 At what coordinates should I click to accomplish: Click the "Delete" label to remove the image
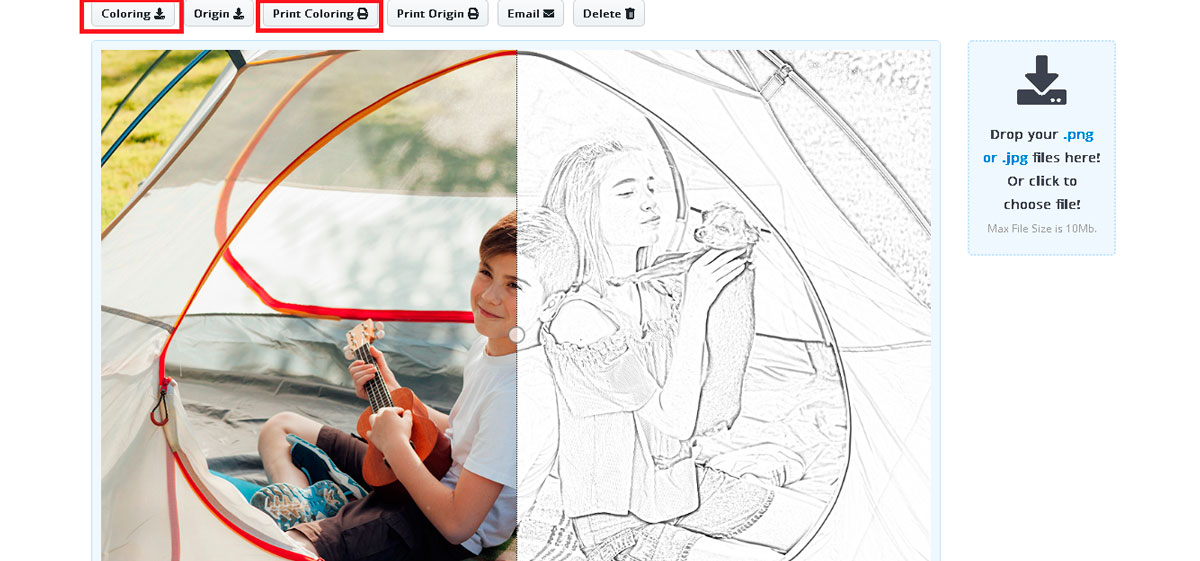coord(602,14)
